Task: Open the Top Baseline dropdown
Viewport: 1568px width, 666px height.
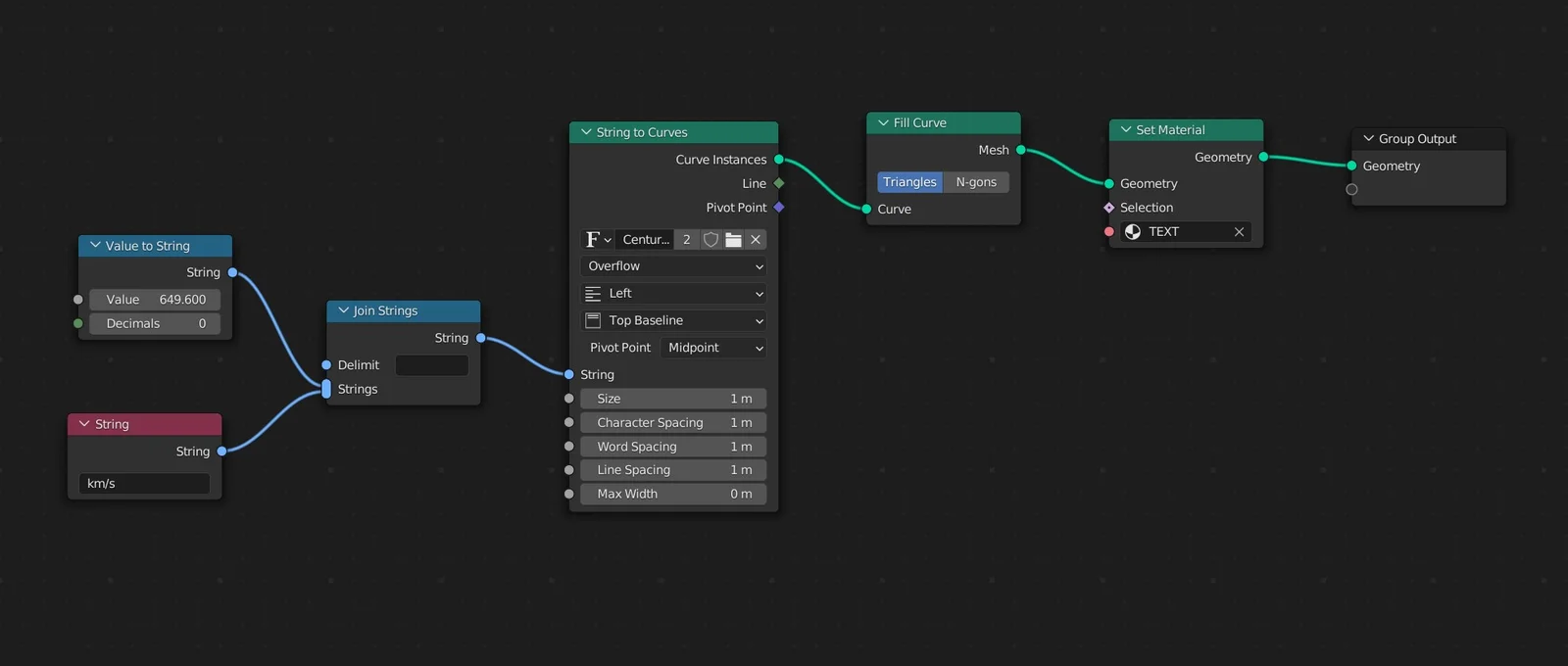Action: [673, 320]
